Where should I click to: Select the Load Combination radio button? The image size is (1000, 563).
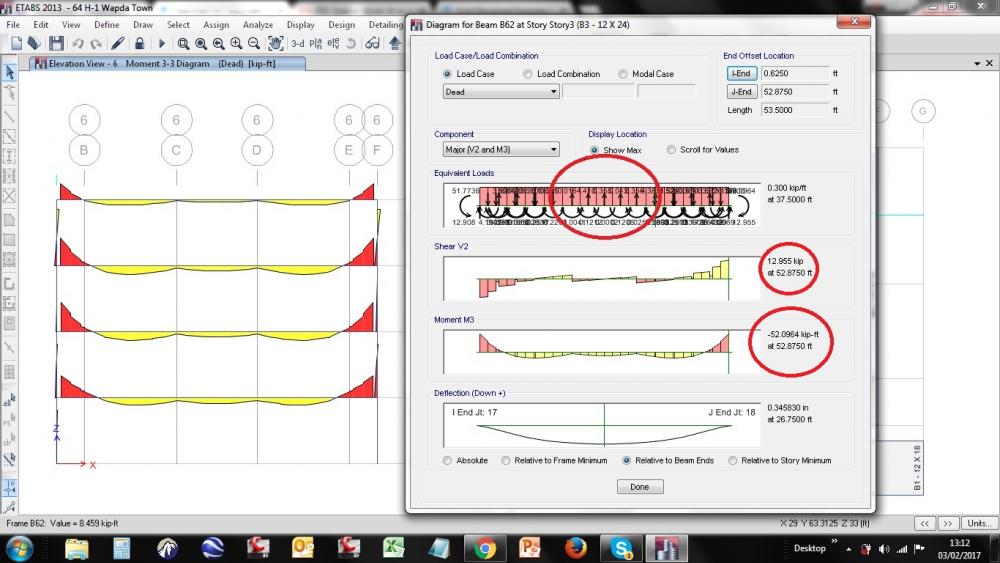click(527, 74)
